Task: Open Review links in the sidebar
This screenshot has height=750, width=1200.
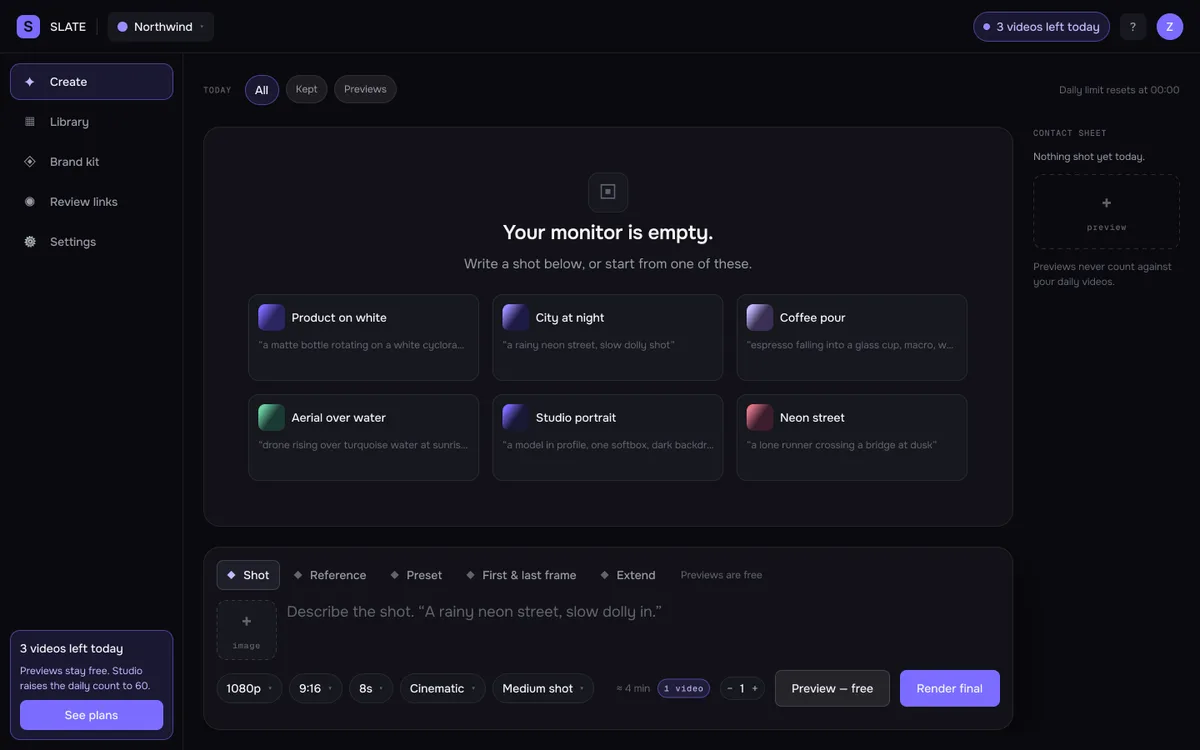Action: pyautogui.click(x=91, y=202)
